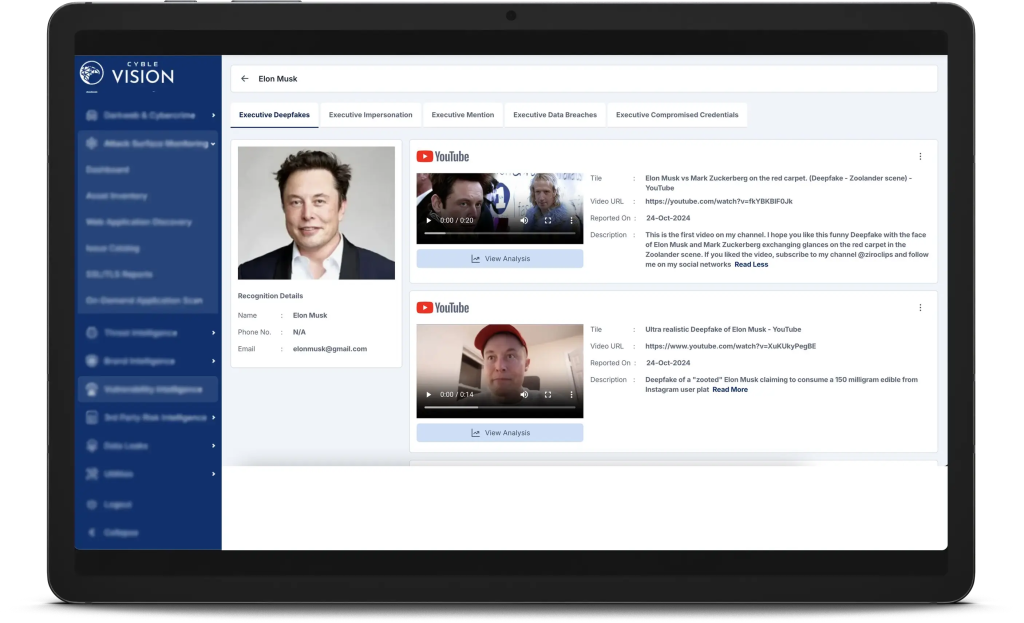Image resolution: width=1024 pixels, height=623 pixels.
Task: Switch to the Executive Impersonation tab
Action: click(370, 115)
